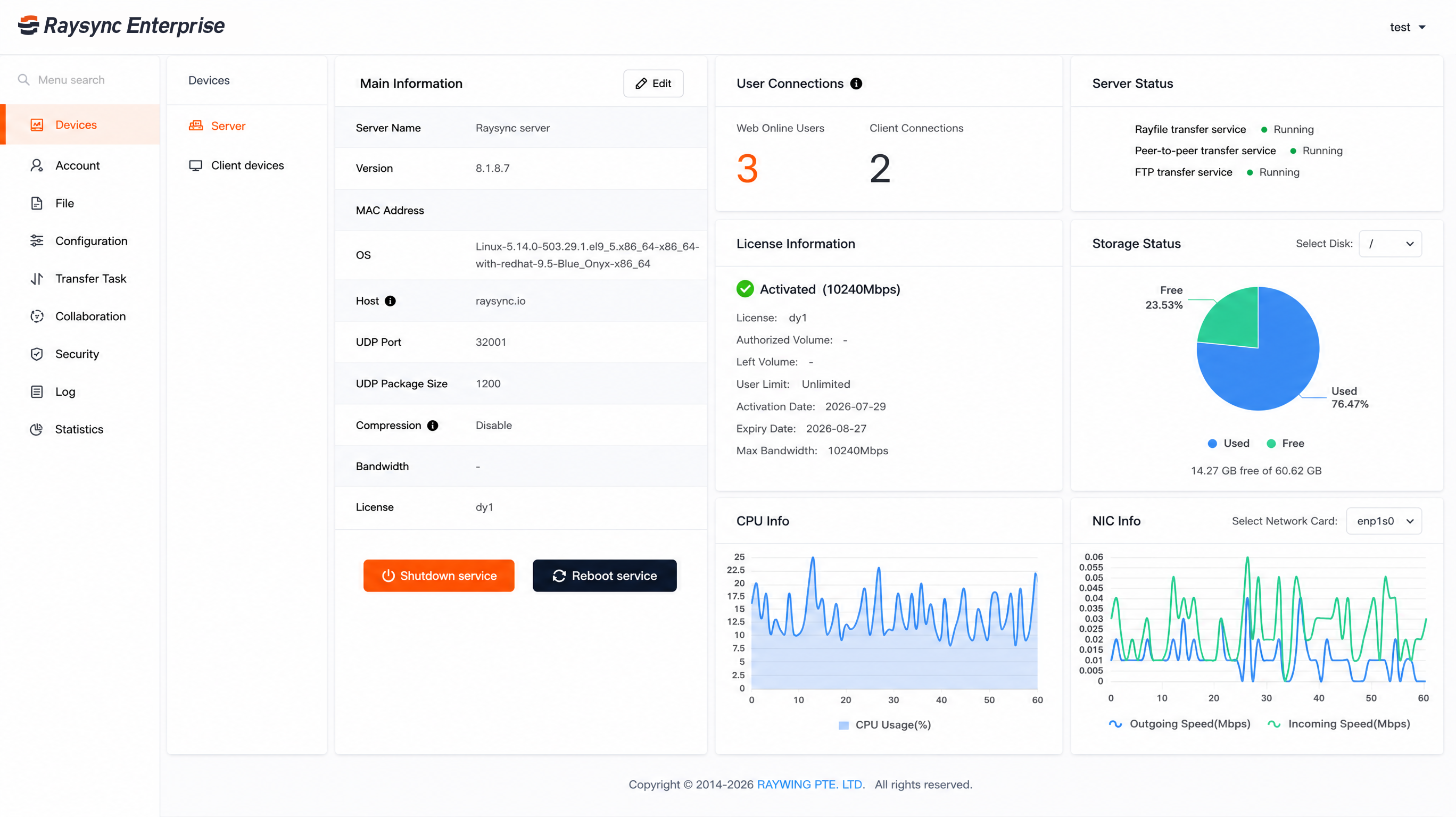Click the Statistics pie icon
Screen dimensions: 1456x817
[x=37, y=429]
